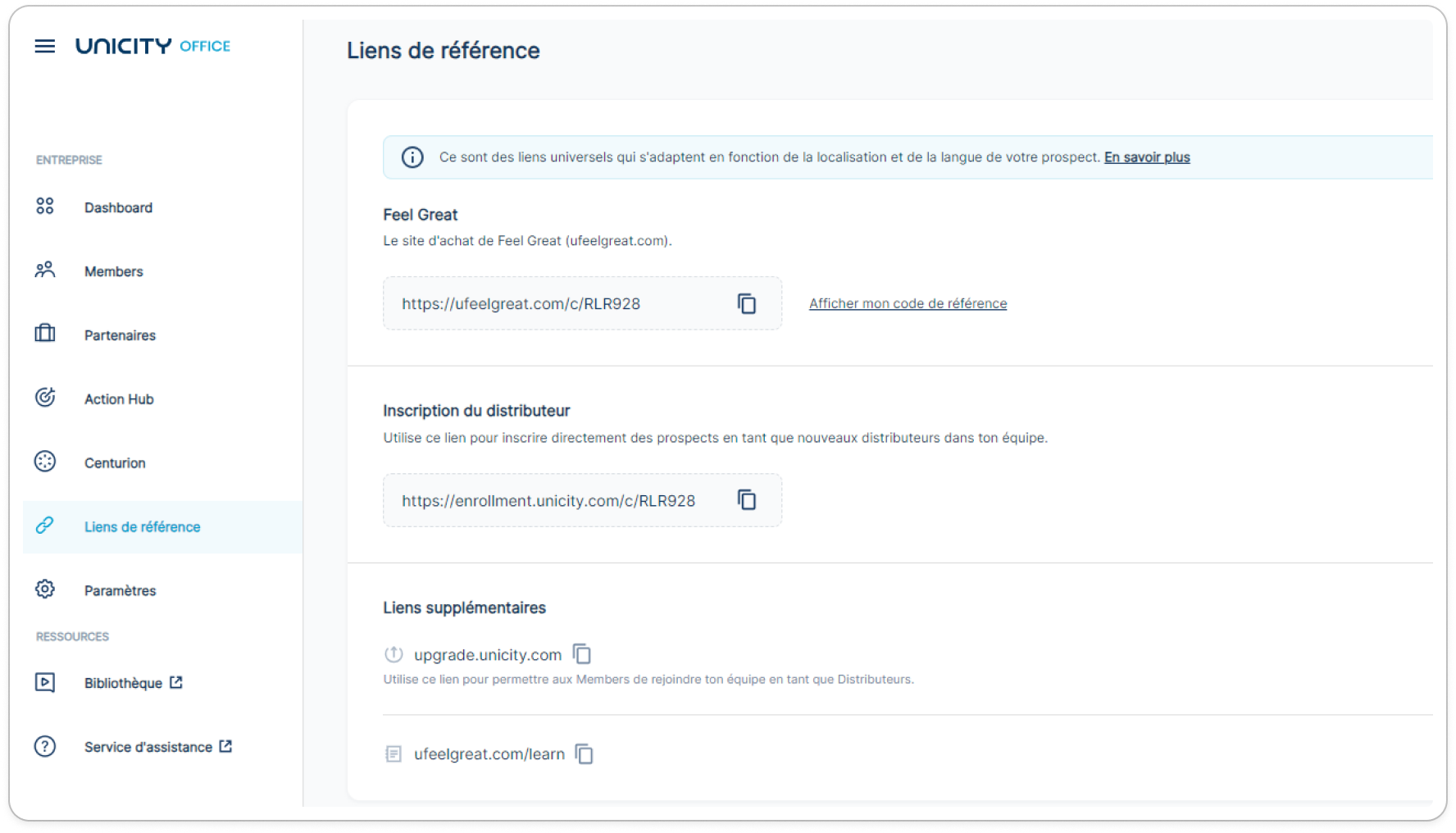Click the external-link icon beside Bibliothèque
The width and height of the screenshot is (1456, 833).
point(176,682)
